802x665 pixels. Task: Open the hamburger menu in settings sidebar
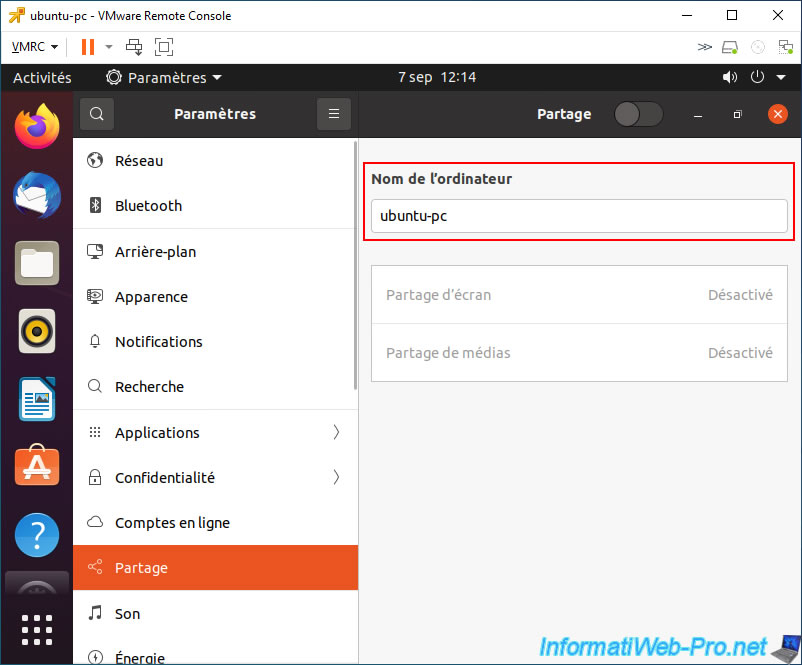coord(333,114)
